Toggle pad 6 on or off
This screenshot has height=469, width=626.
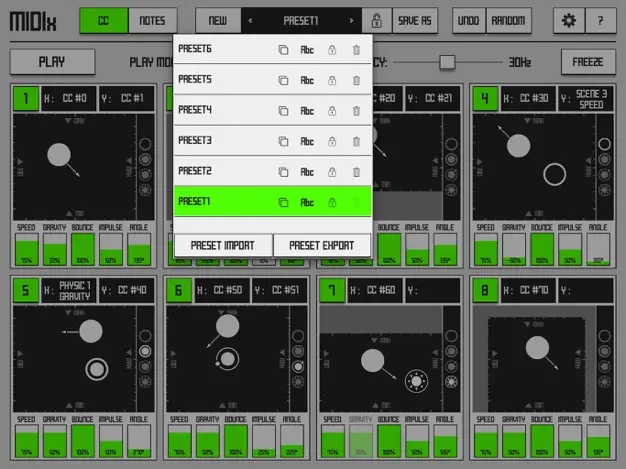coord(179,290)
